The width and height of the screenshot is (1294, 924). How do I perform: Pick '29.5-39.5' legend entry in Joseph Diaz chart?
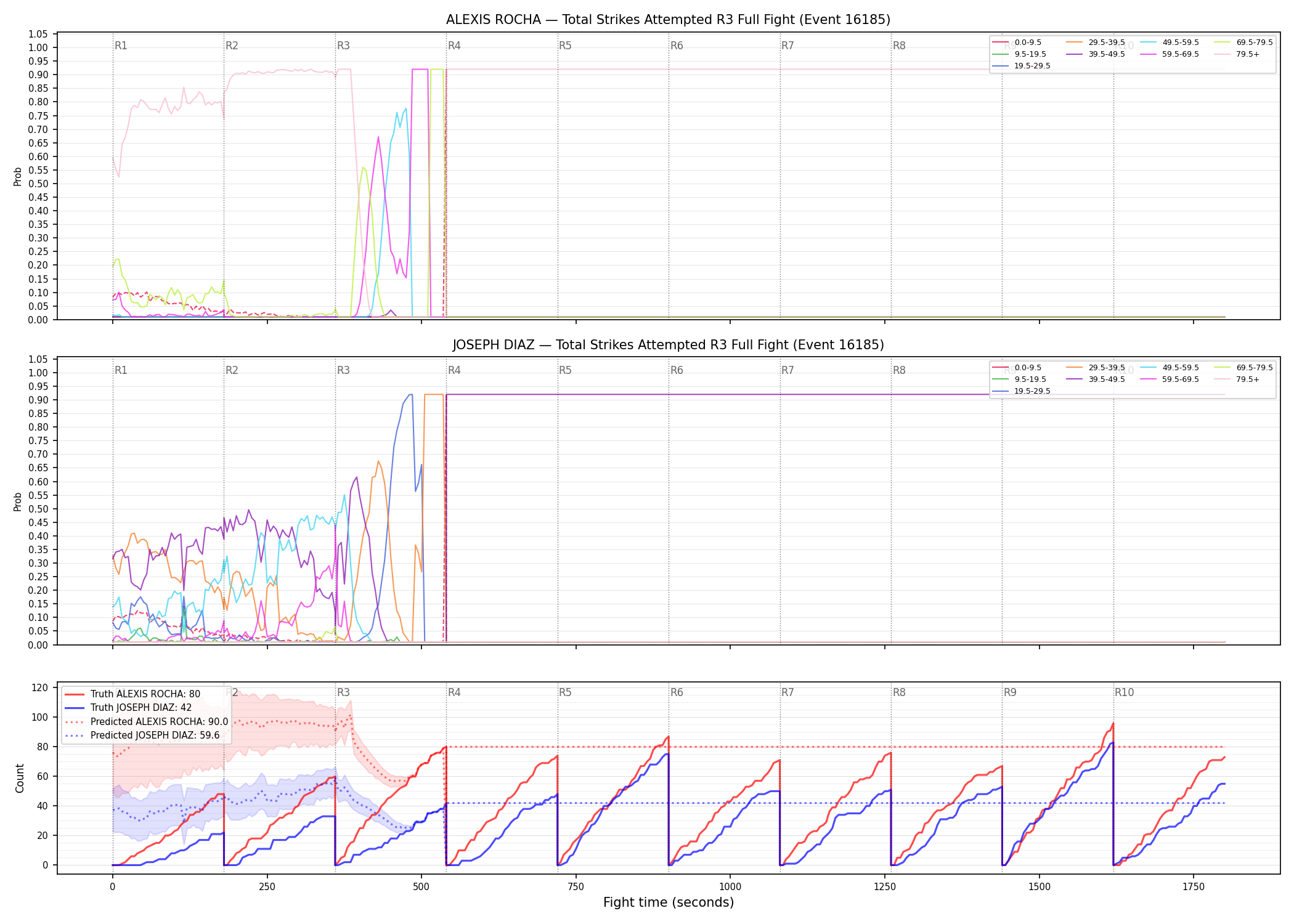point(1096,368)
